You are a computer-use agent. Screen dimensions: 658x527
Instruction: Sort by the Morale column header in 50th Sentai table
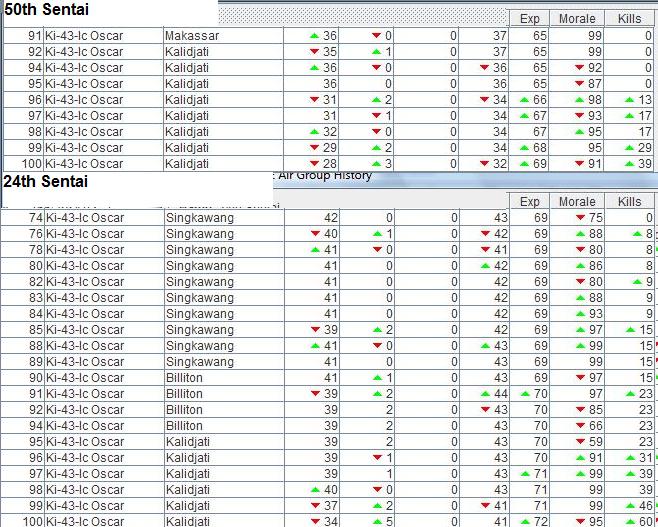click(x=577, y=18)
